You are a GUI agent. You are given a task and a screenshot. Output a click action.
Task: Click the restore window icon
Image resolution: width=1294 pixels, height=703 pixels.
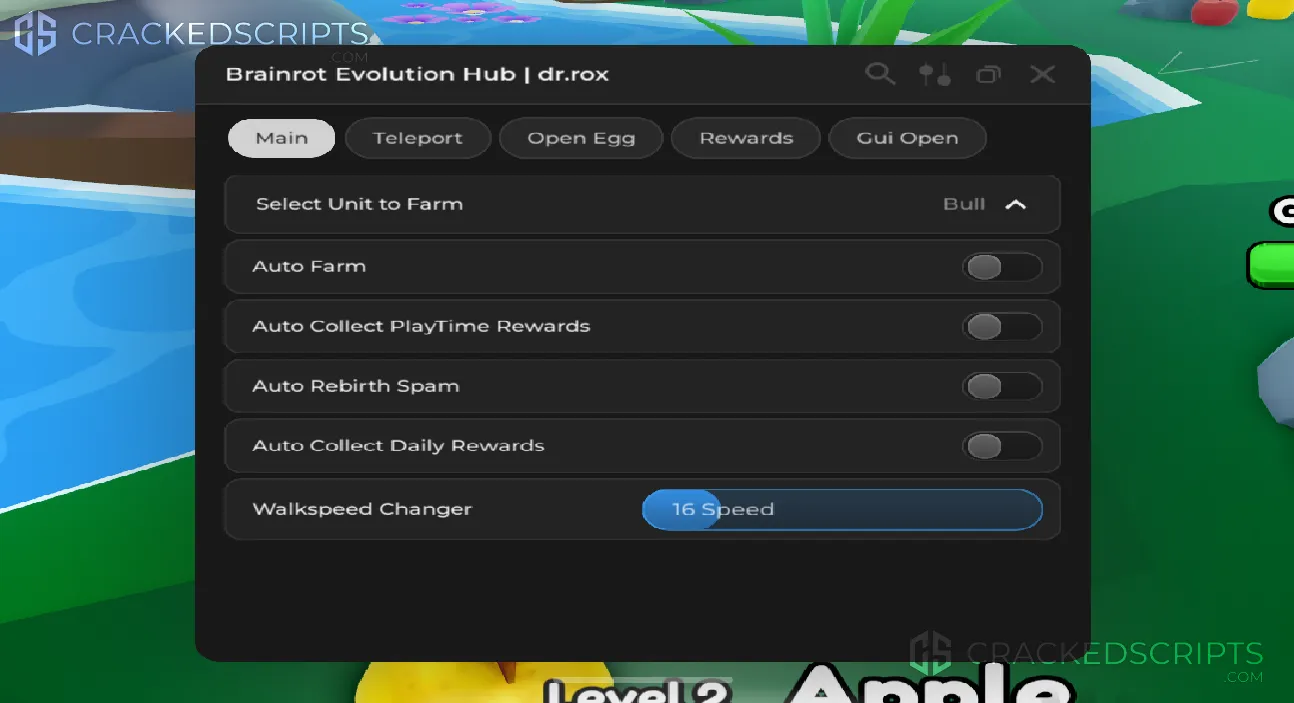coord(988,74)
